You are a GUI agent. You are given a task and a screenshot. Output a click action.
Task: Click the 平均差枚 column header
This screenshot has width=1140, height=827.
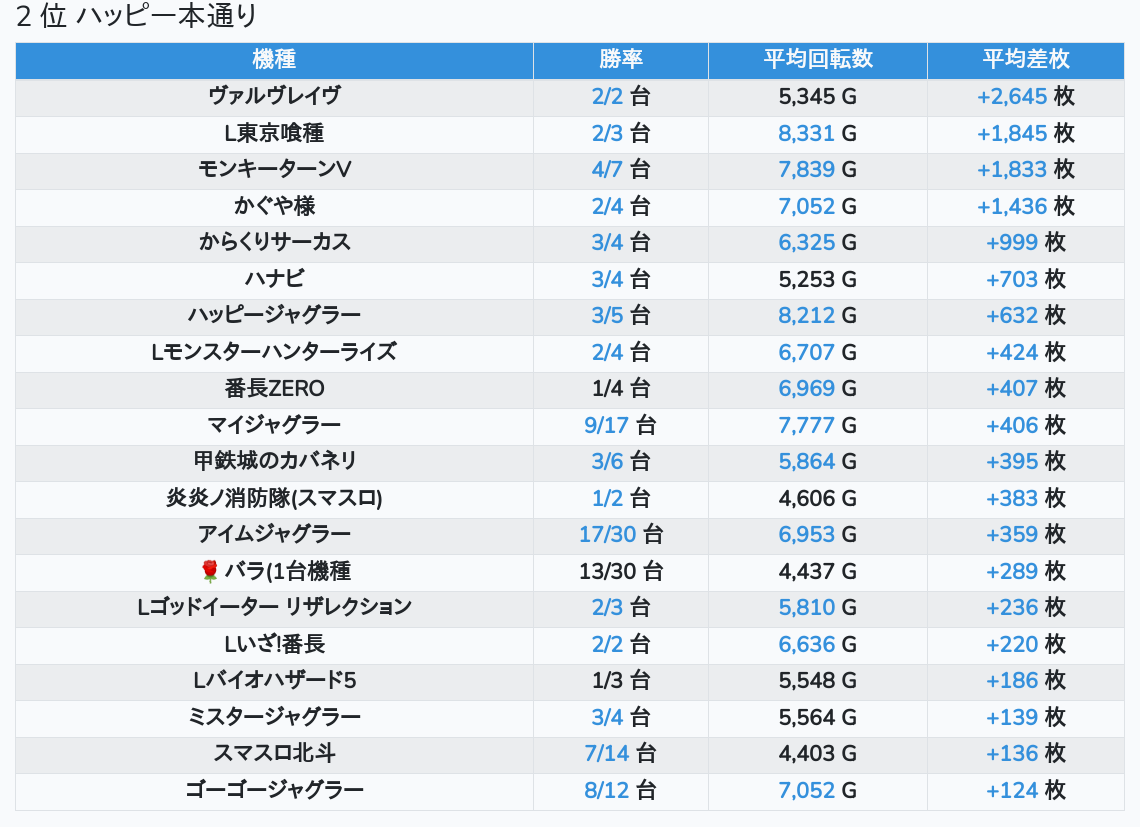click(x=1025, y=59)
